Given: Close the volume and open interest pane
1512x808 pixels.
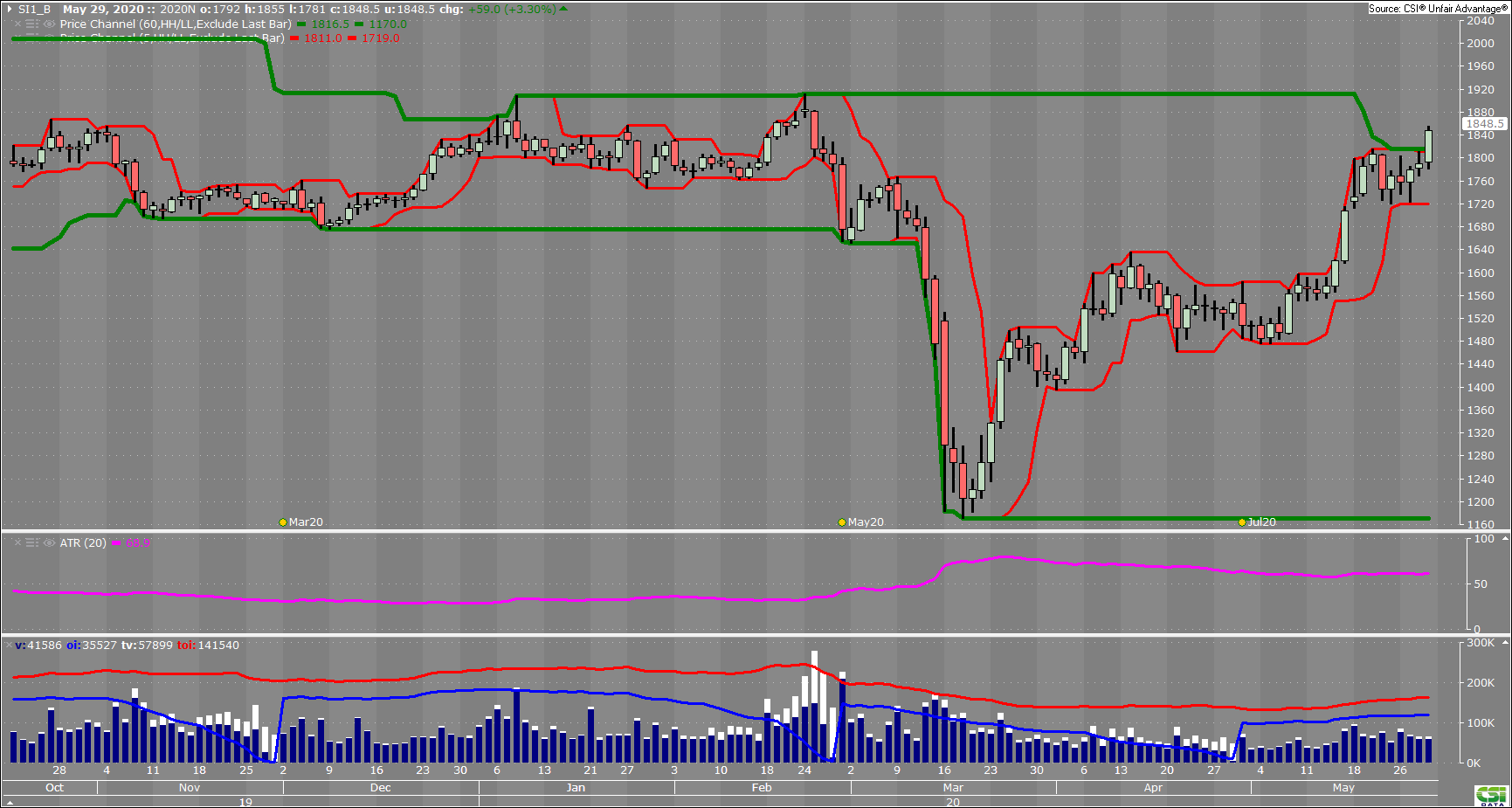Looking at the screenshot, I should (8, 646).
